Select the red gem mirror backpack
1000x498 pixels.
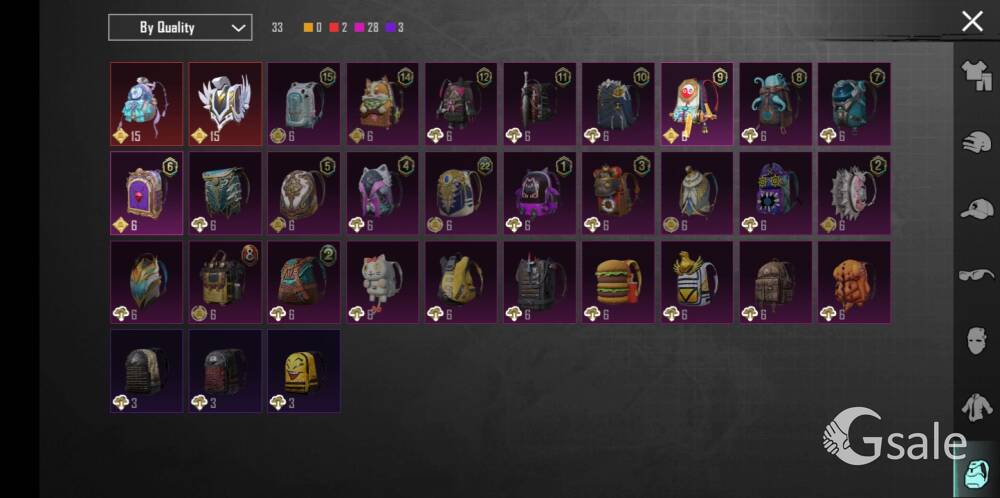coord(146,193)
